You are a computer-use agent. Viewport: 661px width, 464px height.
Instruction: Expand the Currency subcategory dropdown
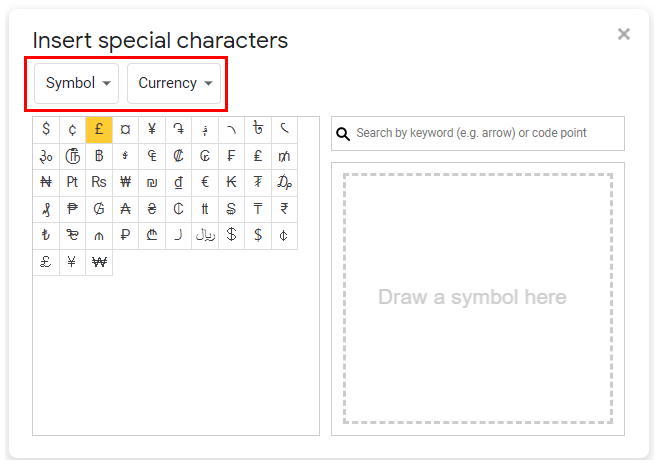pyautogui.click(x=174, y=83)
